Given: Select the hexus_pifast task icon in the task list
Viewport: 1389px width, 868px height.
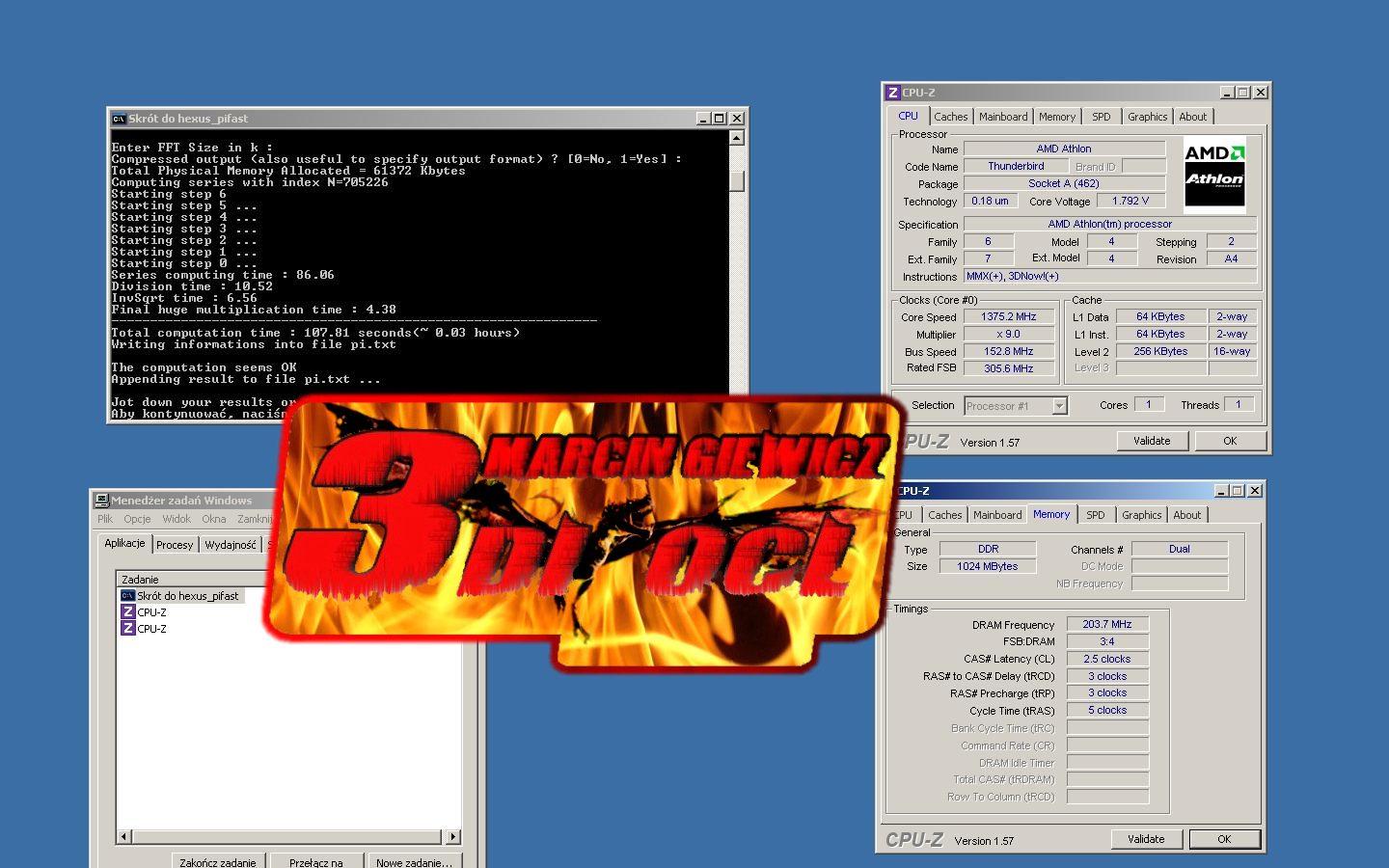Looking at the screenshot, I should (x=127, y=596).
